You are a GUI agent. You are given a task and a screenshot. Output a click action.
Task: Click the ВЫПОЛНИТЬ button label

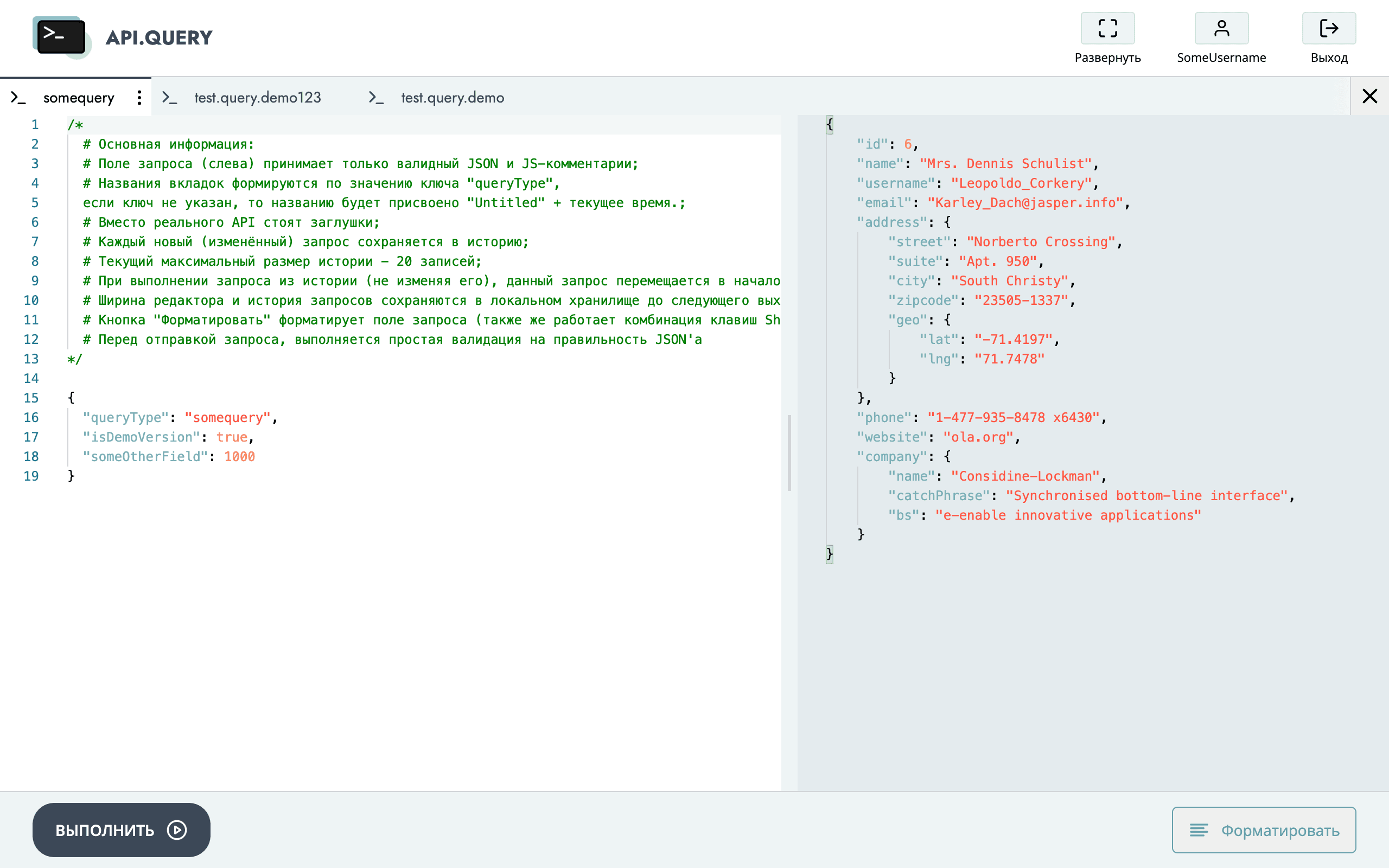[x=105, y=830]
